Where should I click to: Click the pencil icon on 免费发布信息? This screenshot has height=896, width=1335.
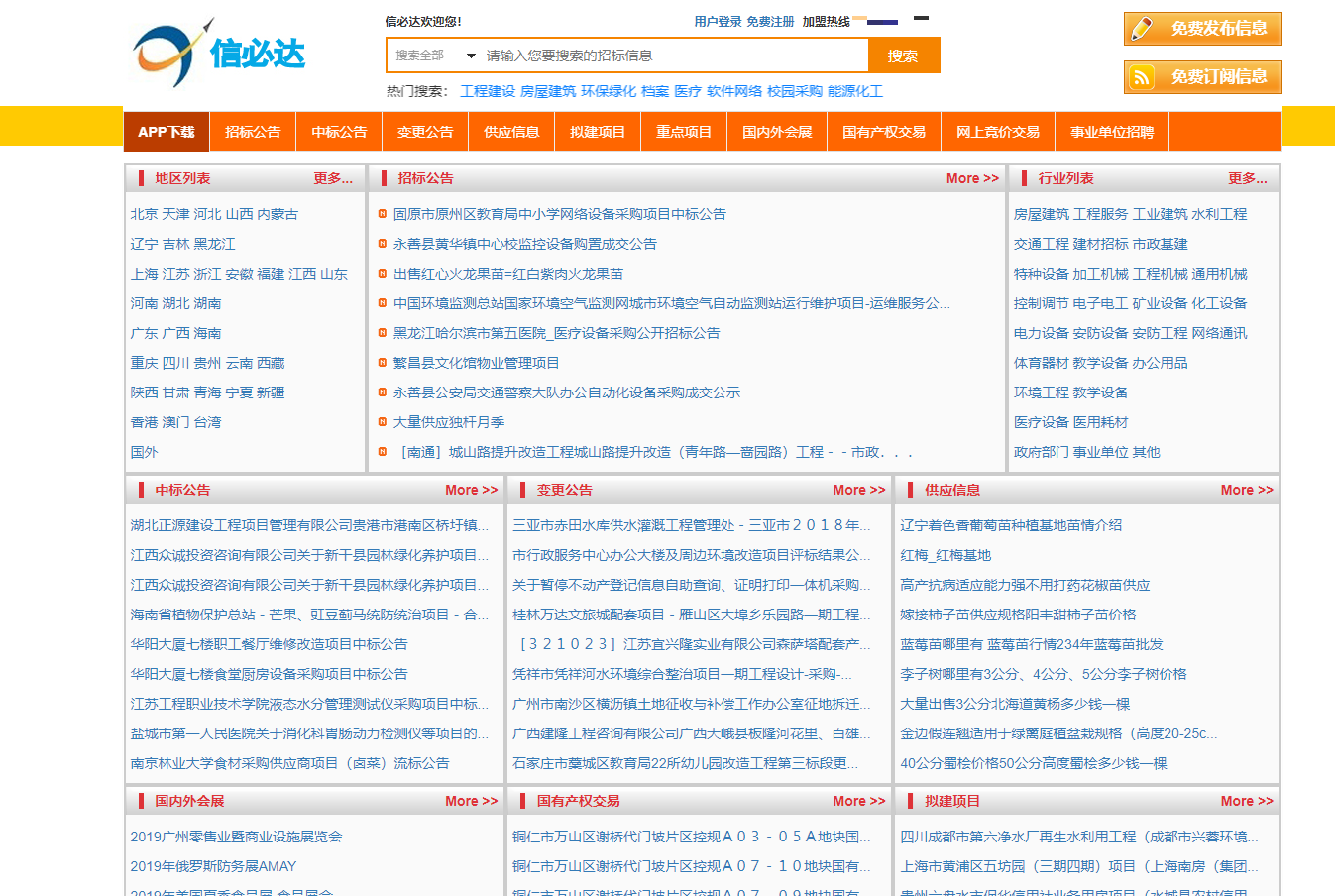click(x=1143, y=29)
